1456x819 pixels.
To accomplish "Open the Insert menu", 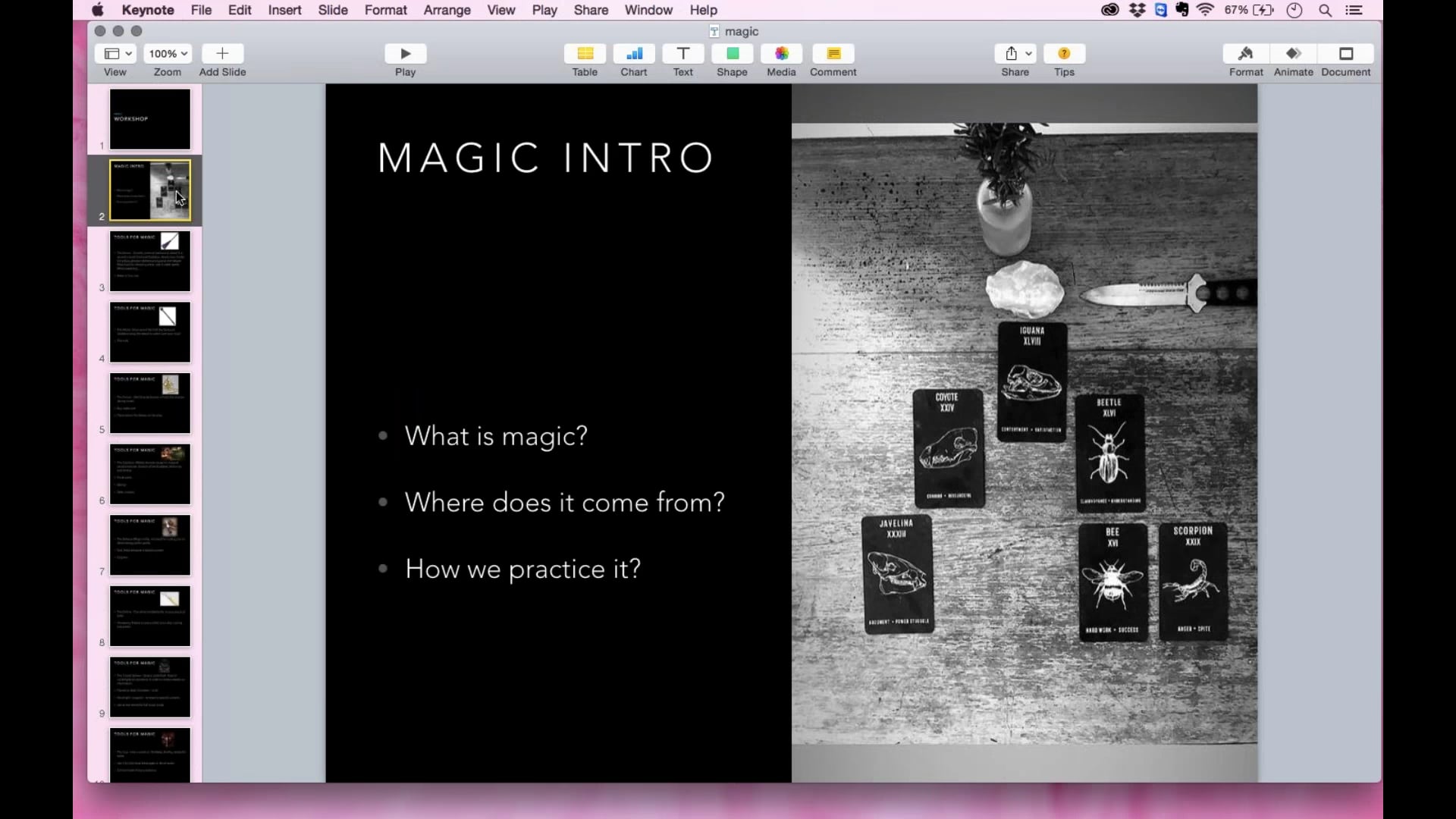I will 284,10.
